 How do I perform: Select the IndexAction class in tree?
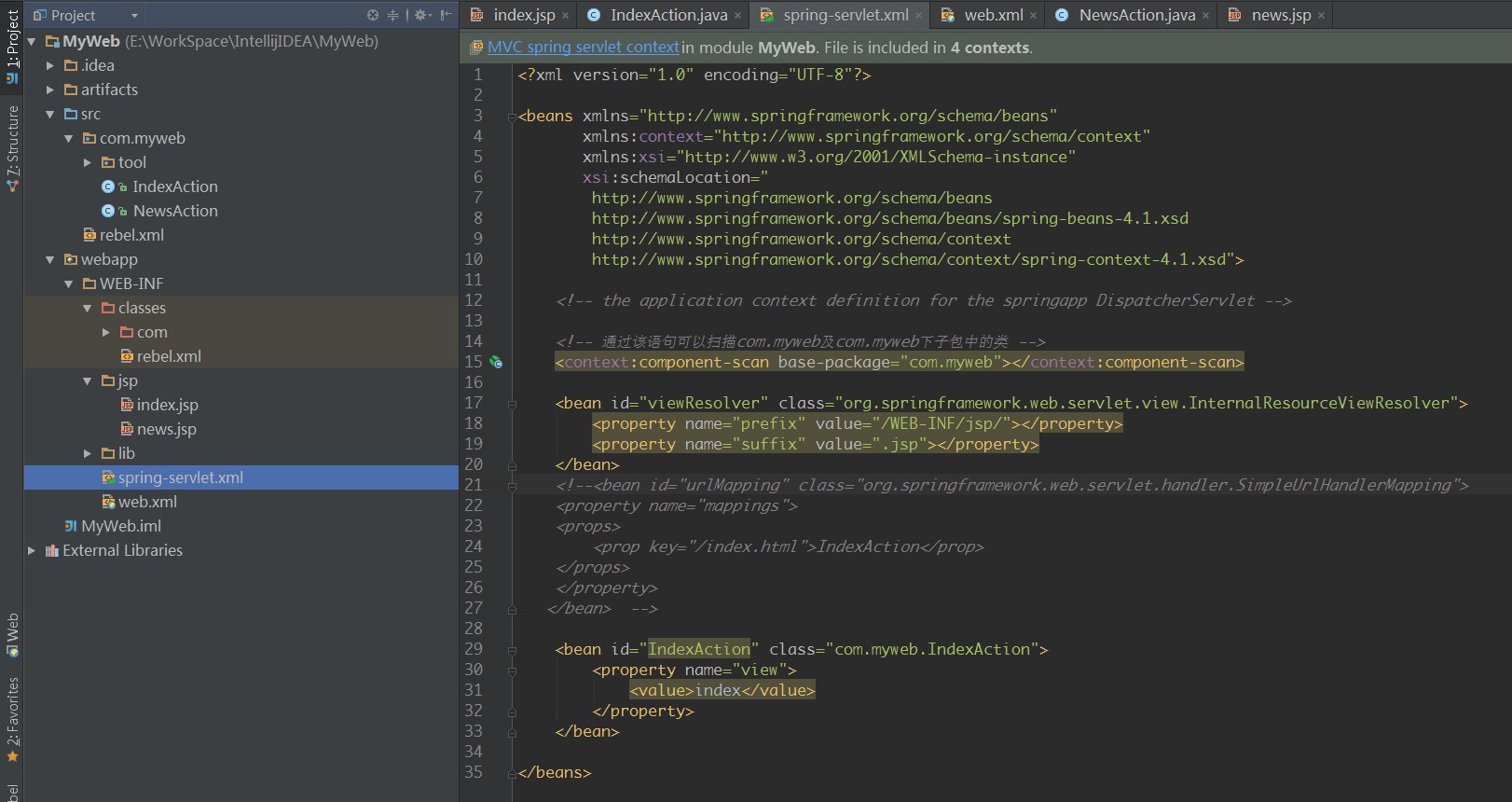(x=174, y=187)
